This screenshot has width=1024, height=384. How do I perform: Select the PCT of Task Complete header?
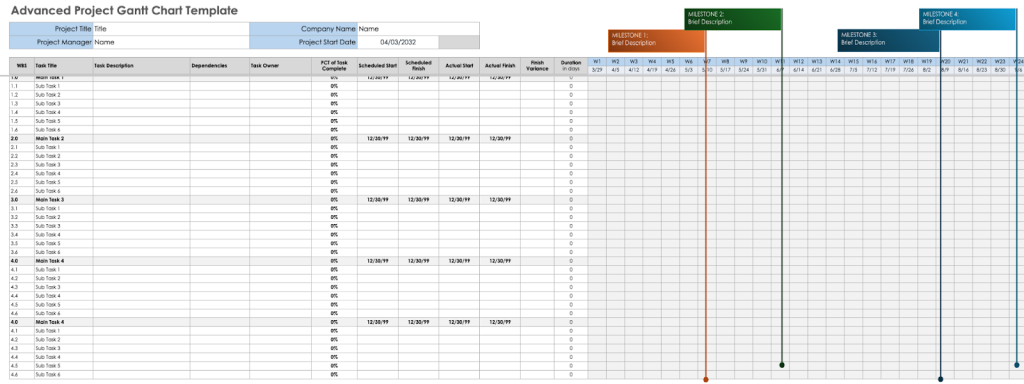[334, 66]
